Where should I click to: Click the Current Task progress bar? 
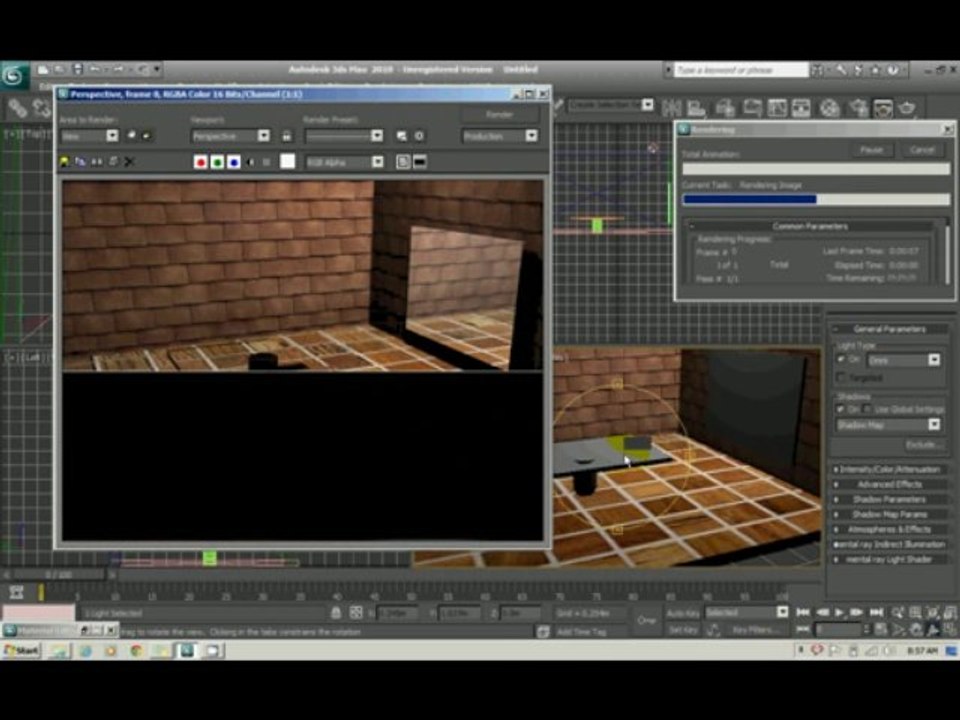(816, 199)
